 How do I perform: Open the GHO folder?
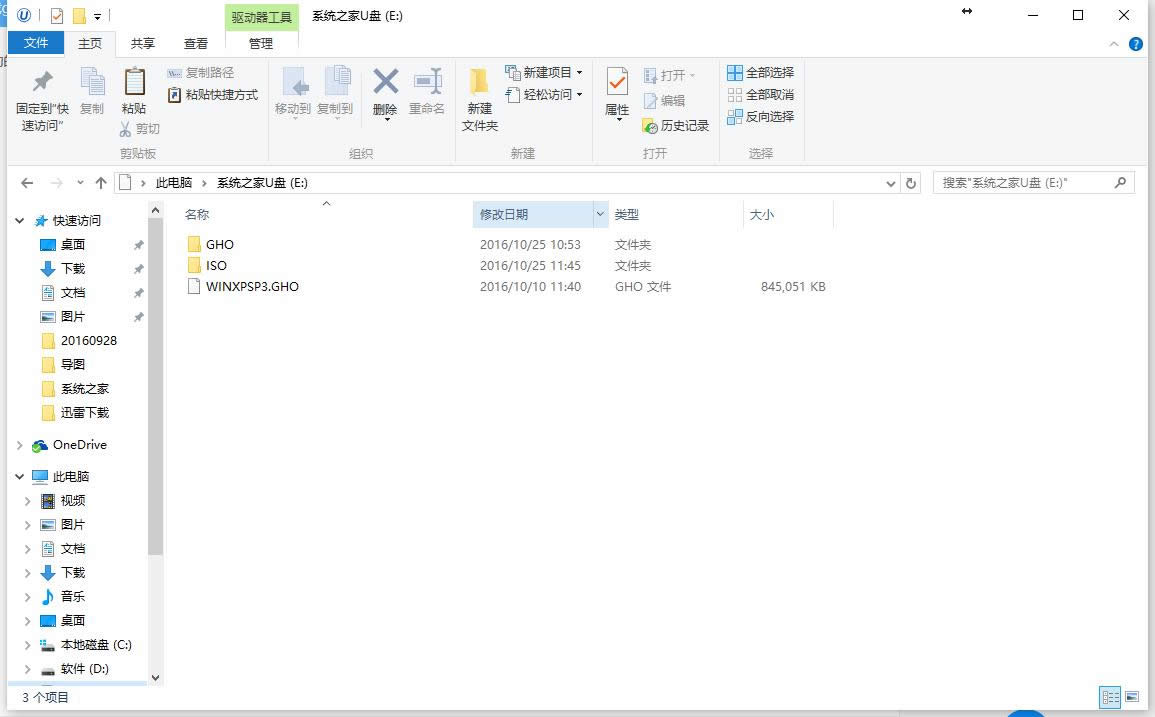tap(219, 244)
